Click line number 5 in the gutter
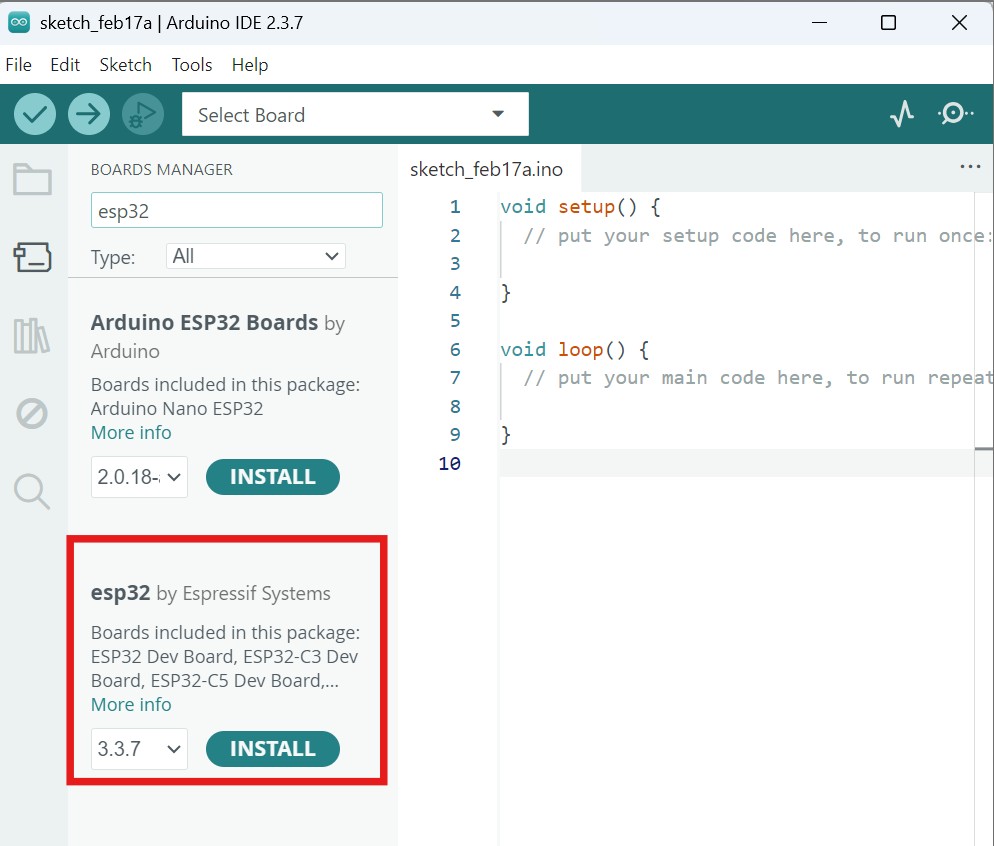994x846 pixels. pyautogui.click(x=455, y=321)
